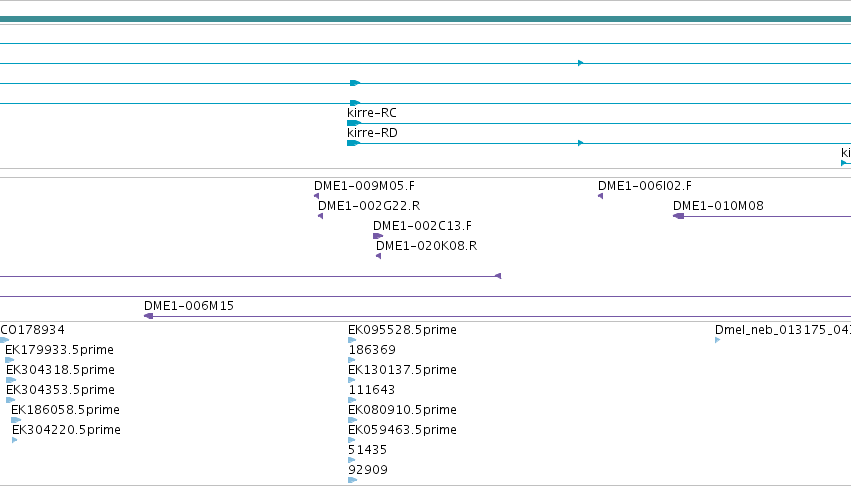The width and height of the screenshot is (851, 486).
Task: Select the DME1-002C13.F feature label
Action: point(422,226)
